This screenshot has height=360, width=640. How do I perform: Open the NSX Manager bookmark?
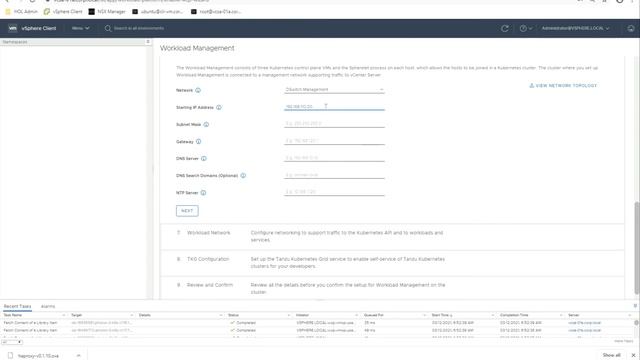coord(107,12)
